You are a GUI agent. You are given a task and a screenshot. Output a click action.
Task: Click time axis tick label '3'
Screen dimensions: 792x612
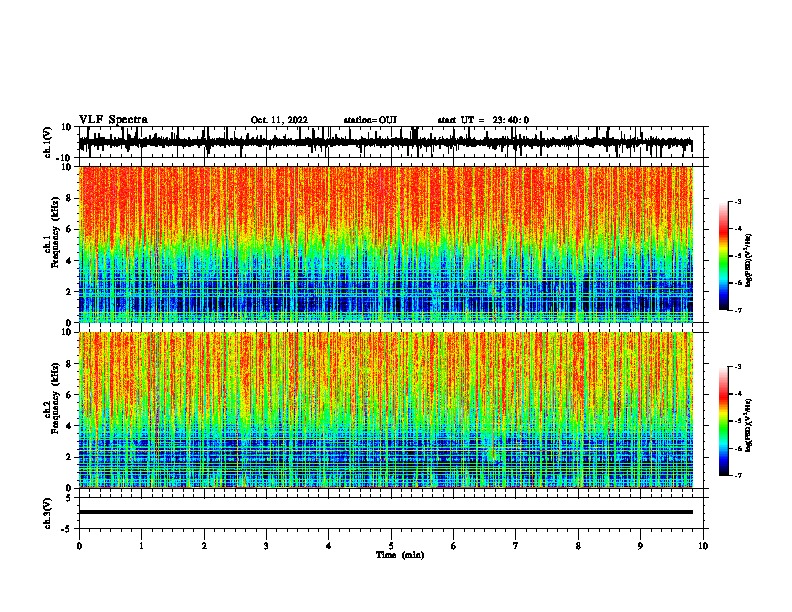coord(266,546)
